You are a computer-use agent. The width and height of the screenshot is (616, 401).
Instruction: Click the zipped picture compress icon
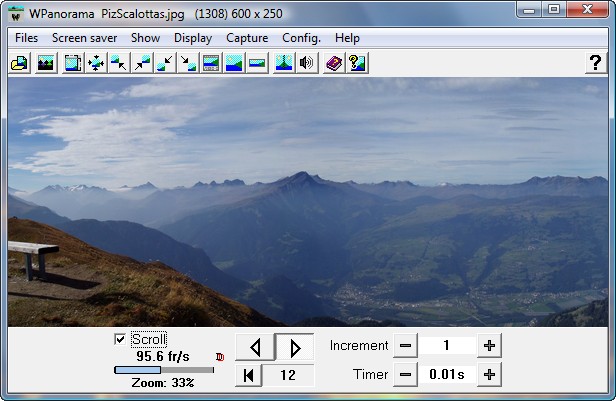coord(284,63)
